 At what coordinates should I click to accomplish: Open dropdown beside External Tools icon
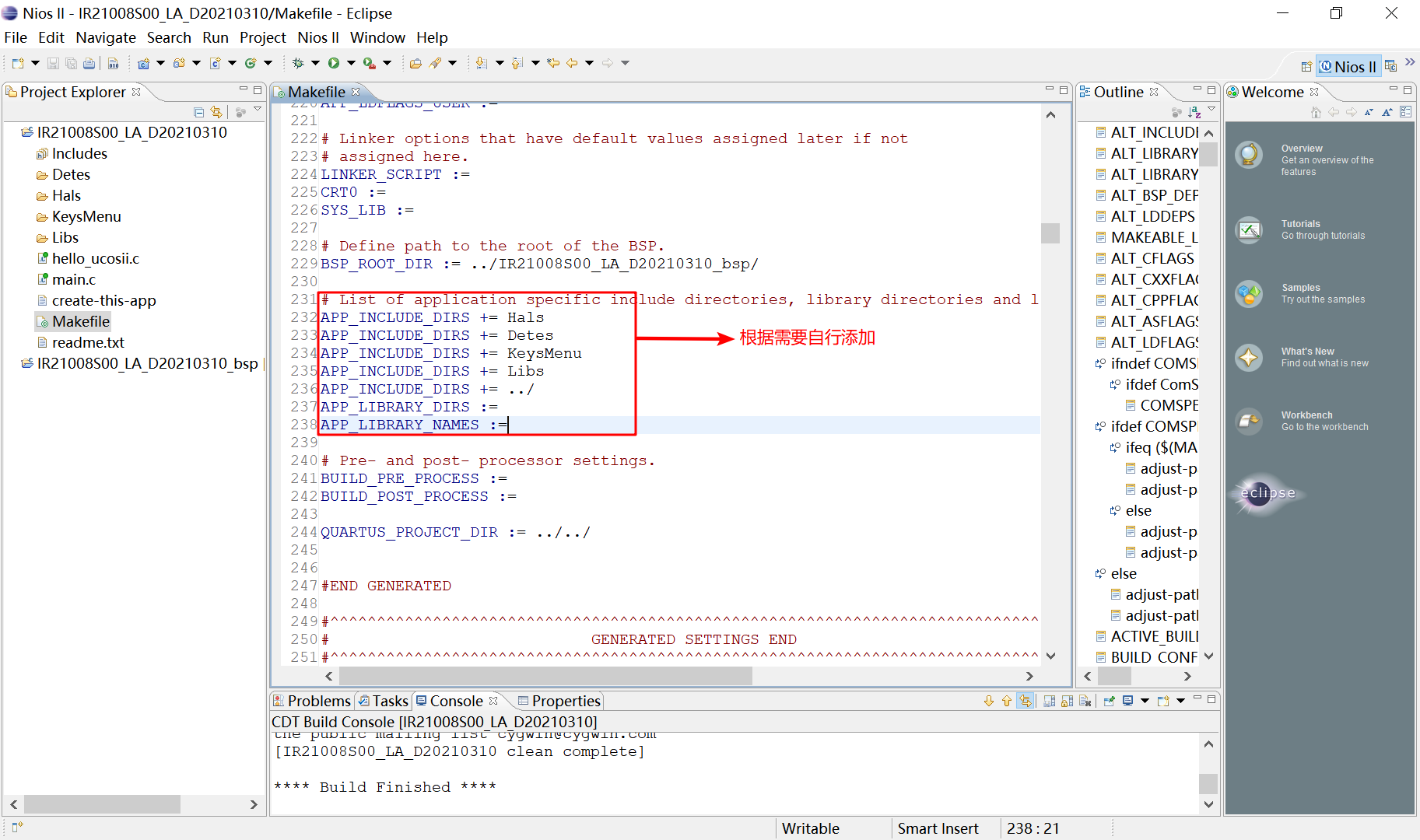pyautogui.click(x=387, y=63)
